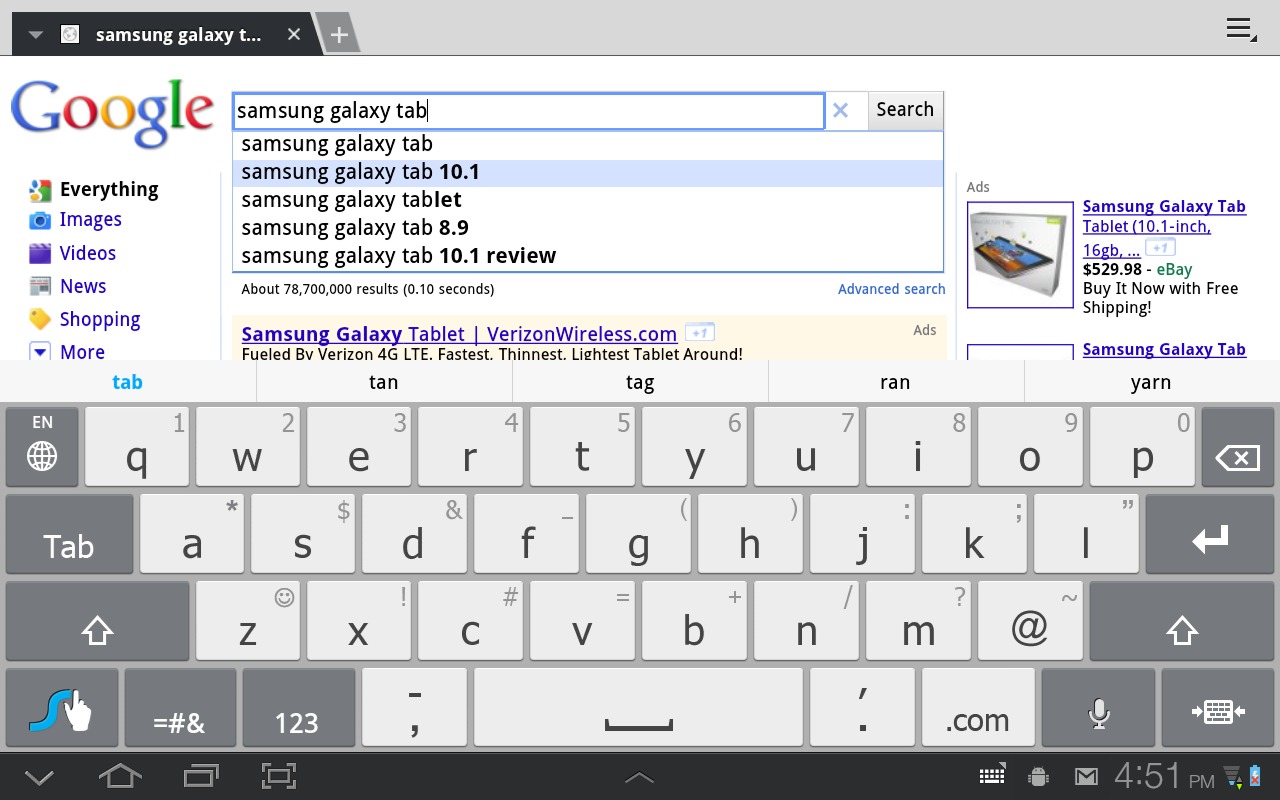Choose suggestion "samsung galaxy tab 10.1"

[x=588, y=172]
